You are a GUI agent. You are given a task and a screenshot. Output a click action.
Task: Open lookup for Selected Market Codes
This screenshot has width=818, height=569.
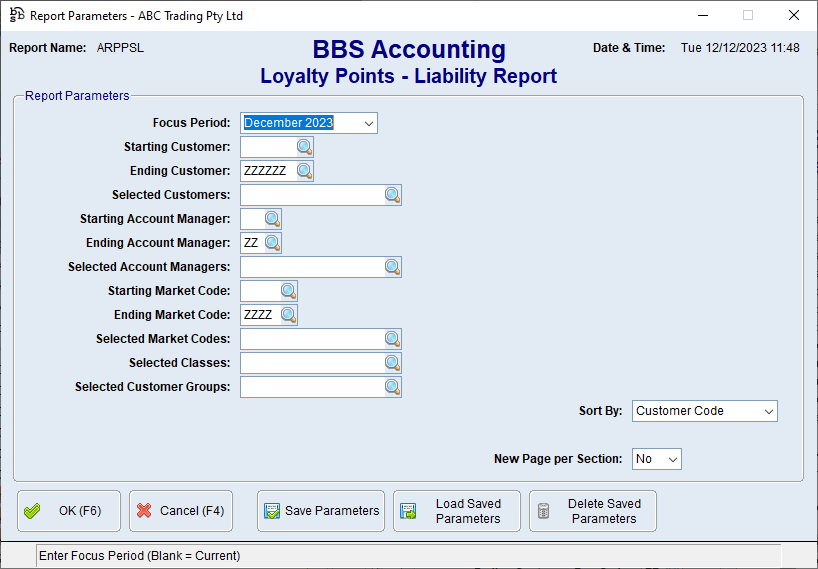tap(392, 339)
